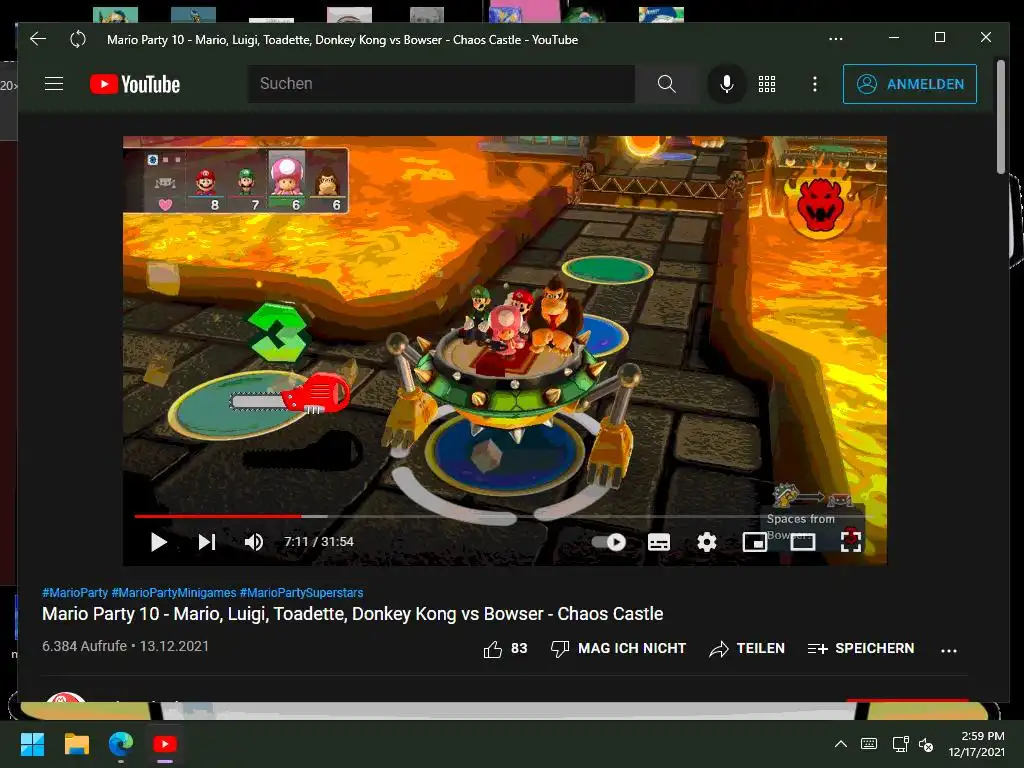
Task: Click MAG ICH NICHT dislike button
Action: pyautogui.click(x=618, y=648)
